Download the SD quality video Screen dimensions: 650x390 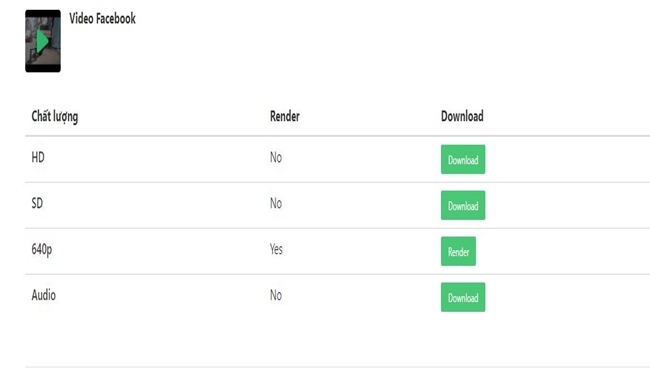pos(463,206)
